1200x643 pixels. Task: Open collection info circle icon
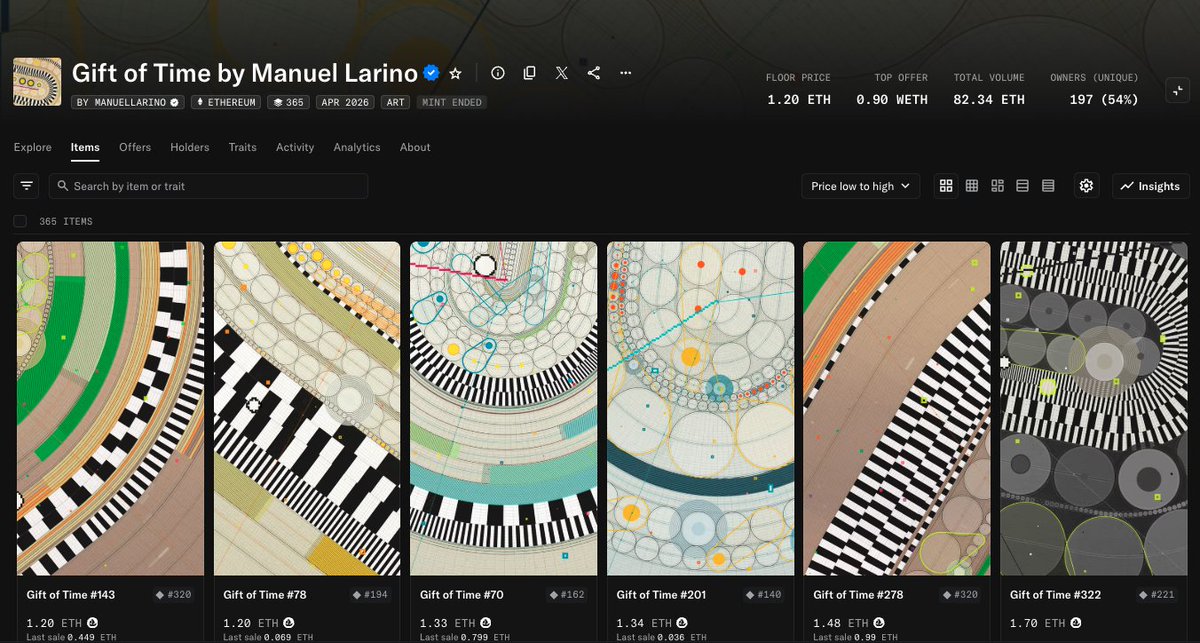coord(498,73)
